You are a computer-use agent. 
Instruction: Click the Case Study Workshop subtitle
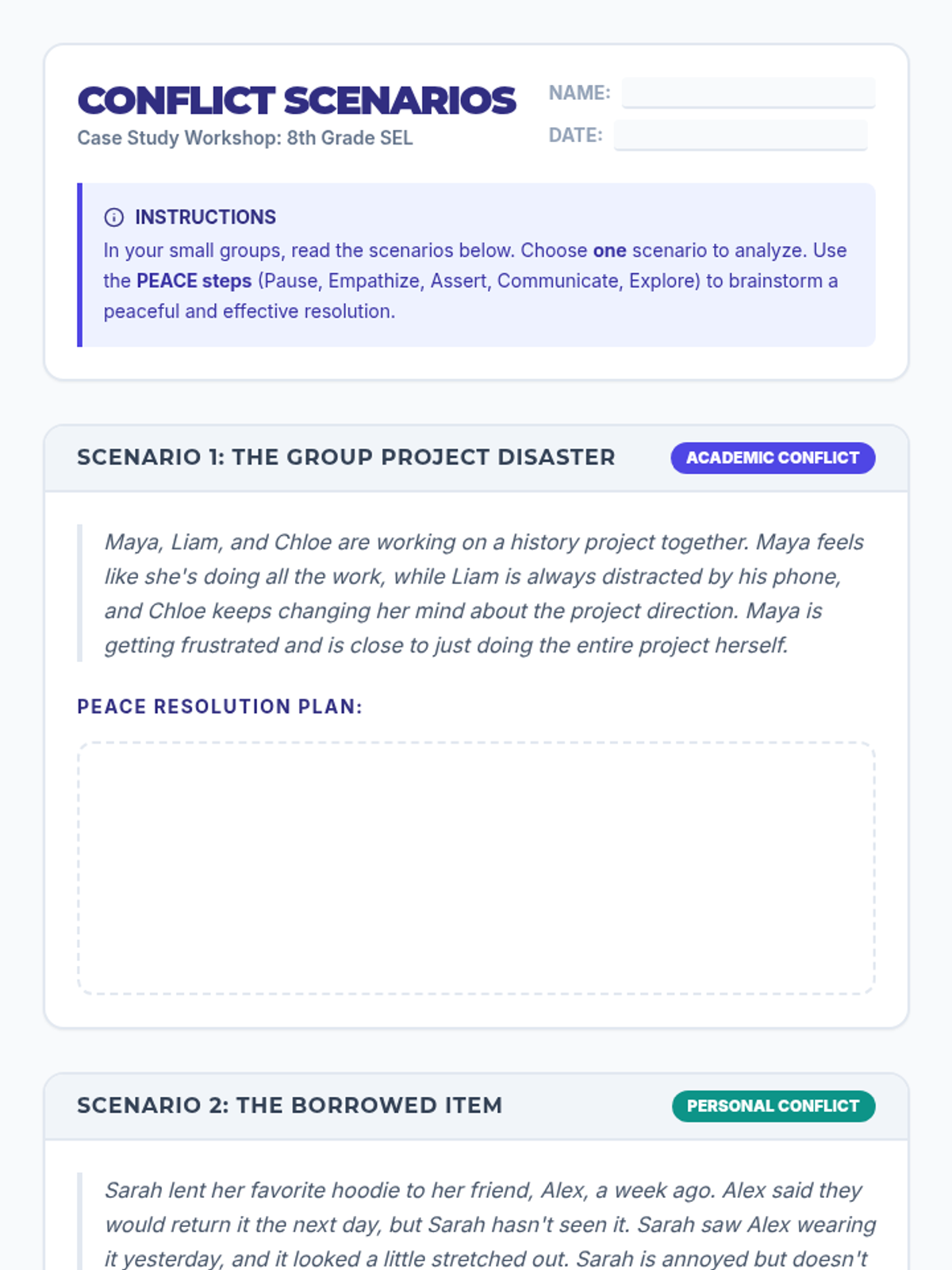[244, 138]
